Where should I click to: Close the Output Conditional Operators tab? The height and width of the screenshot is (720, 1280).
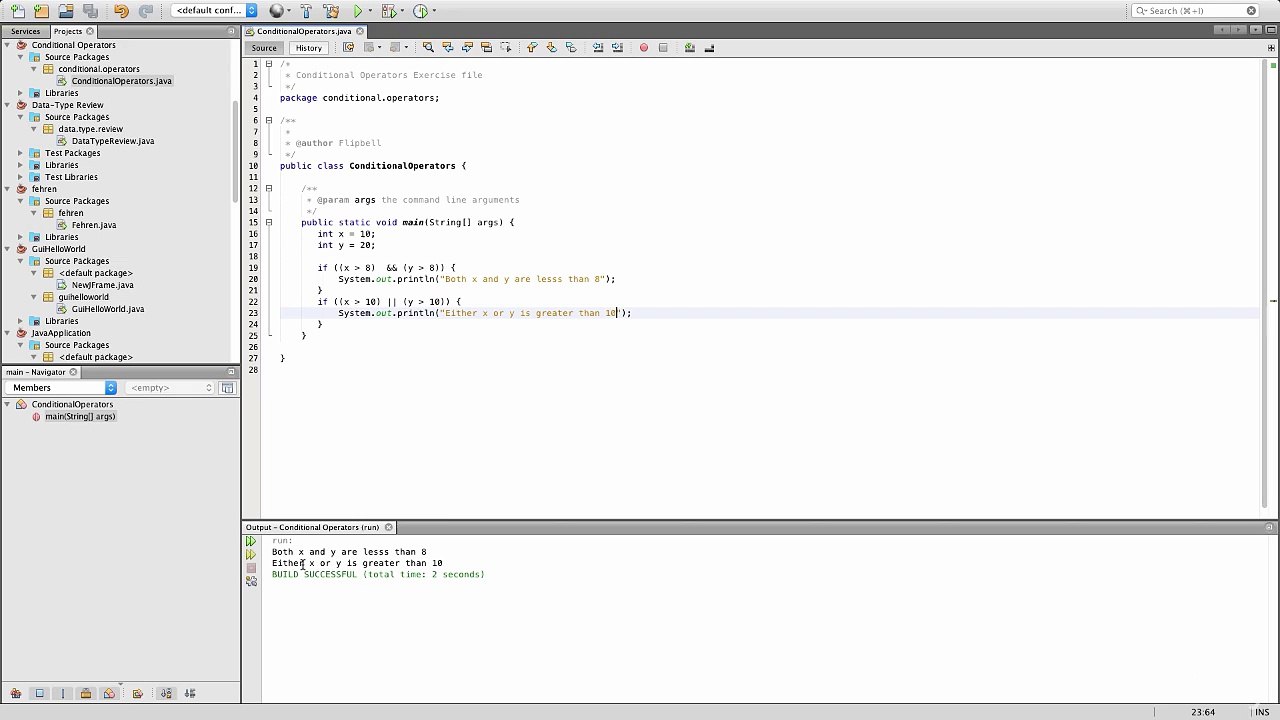pos(389,527)
